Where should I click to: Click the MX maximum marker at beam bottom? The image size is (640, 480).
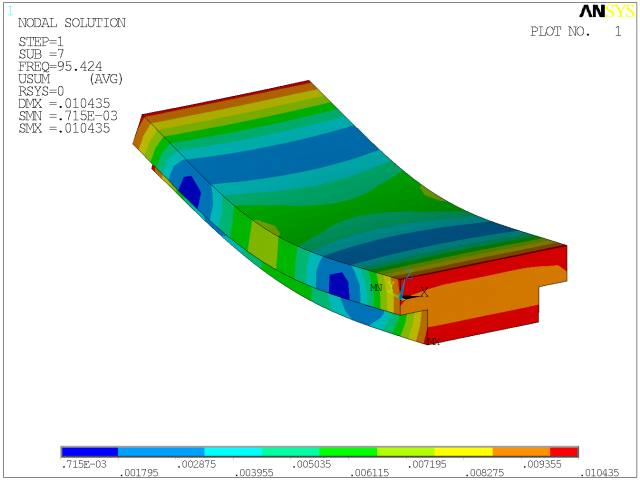[x=432, y=342]
